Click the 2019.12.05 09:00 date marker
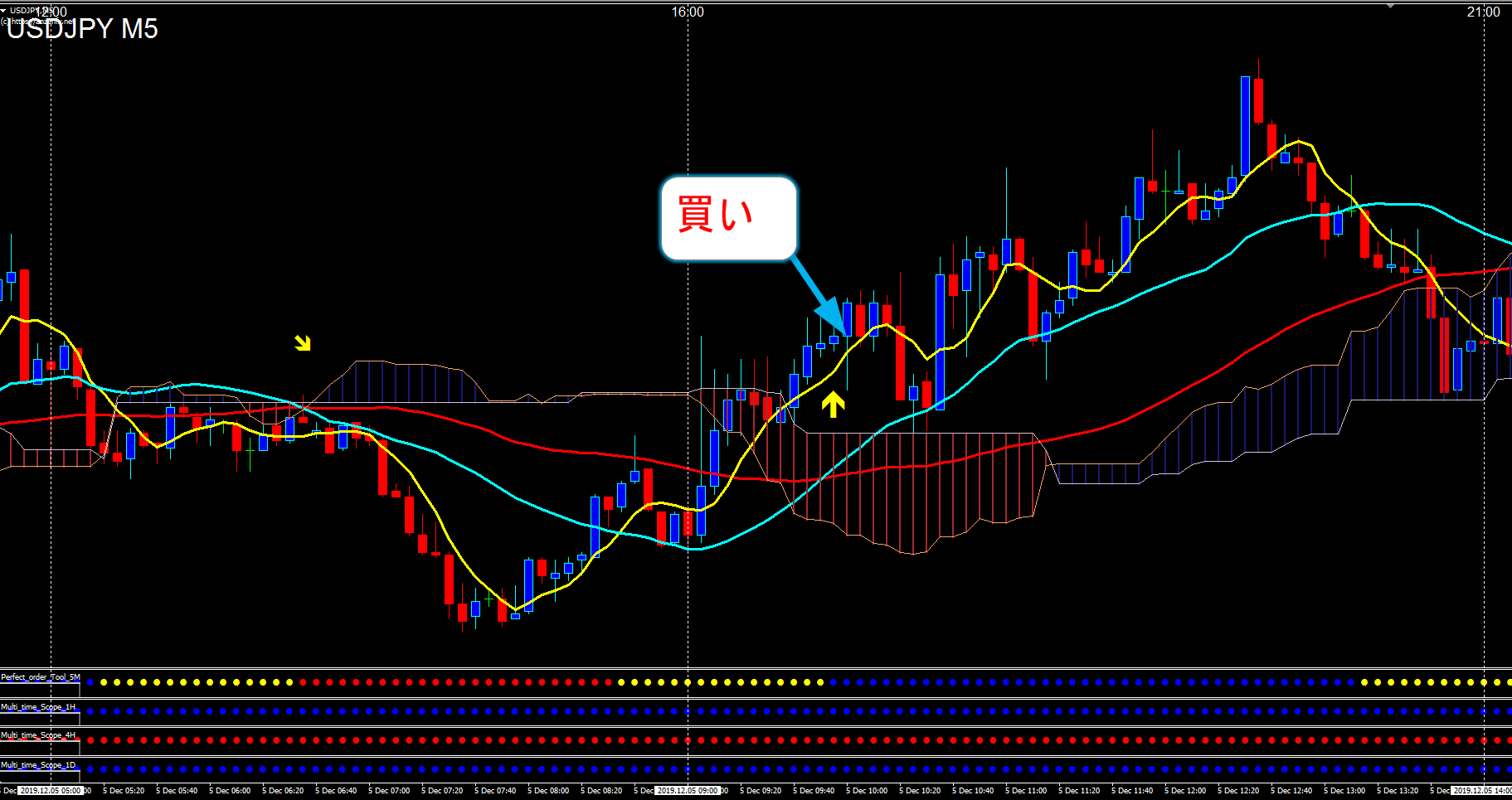Viewport: 1512px width, 800px height. tap(688, 791)
